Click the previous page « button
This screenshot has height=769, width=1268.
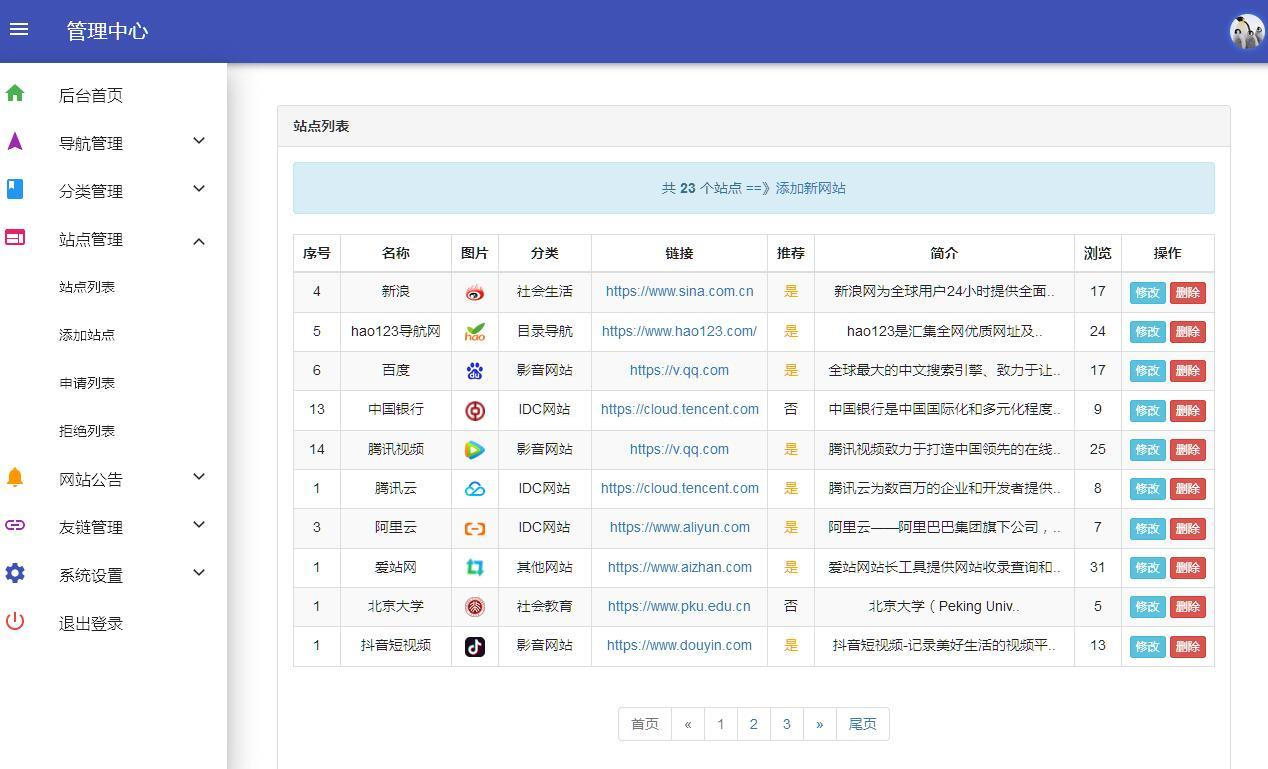[x=688, y=724]
